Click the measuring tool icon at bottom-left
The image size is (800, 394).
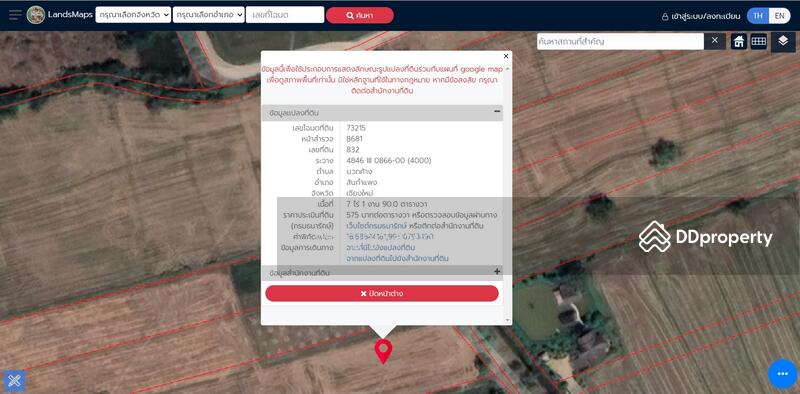[14, 380]
